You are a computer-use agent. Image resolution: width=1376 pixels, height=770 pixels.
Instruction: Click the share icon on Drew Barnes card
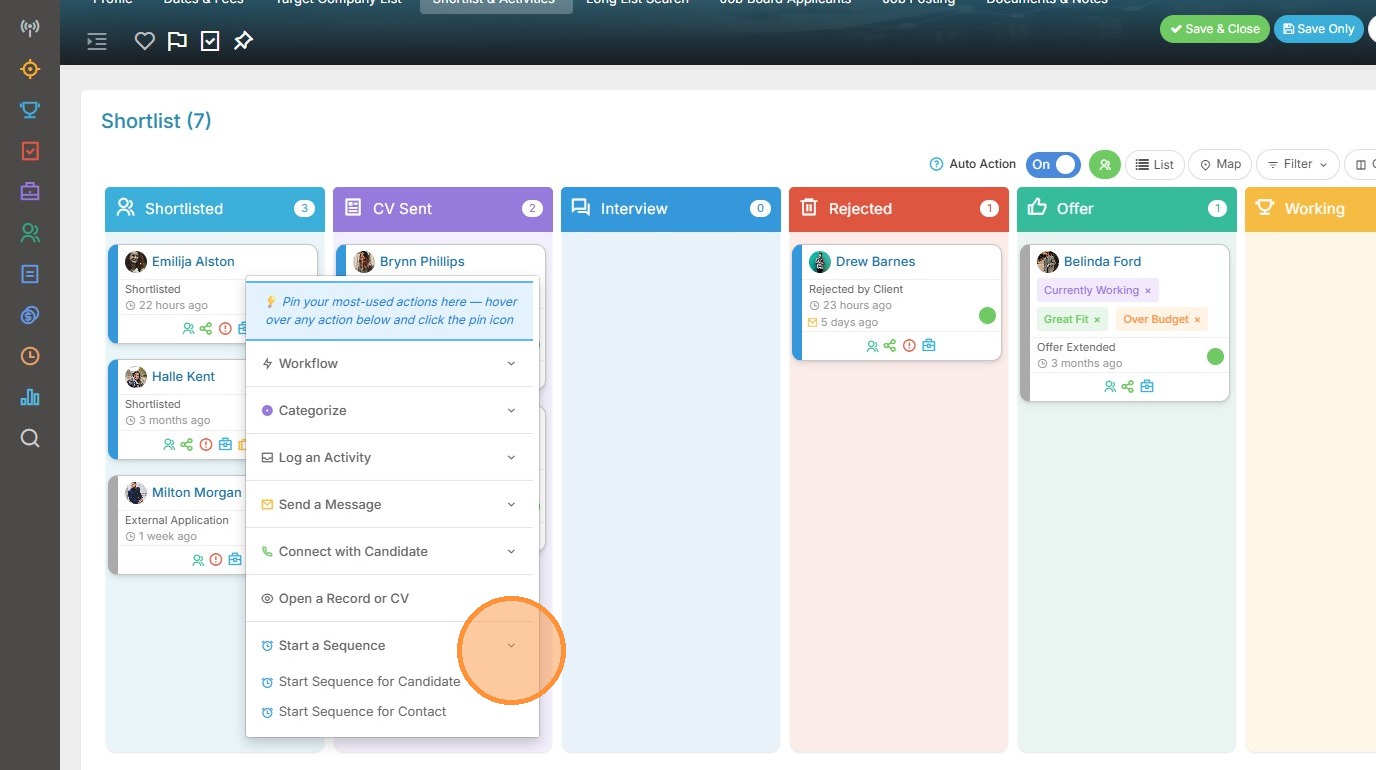[x=890, y=346]
